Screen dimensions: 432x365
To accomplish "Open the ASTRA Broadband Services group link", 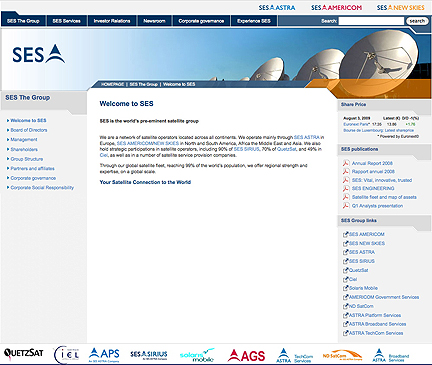I will point(377,324).
